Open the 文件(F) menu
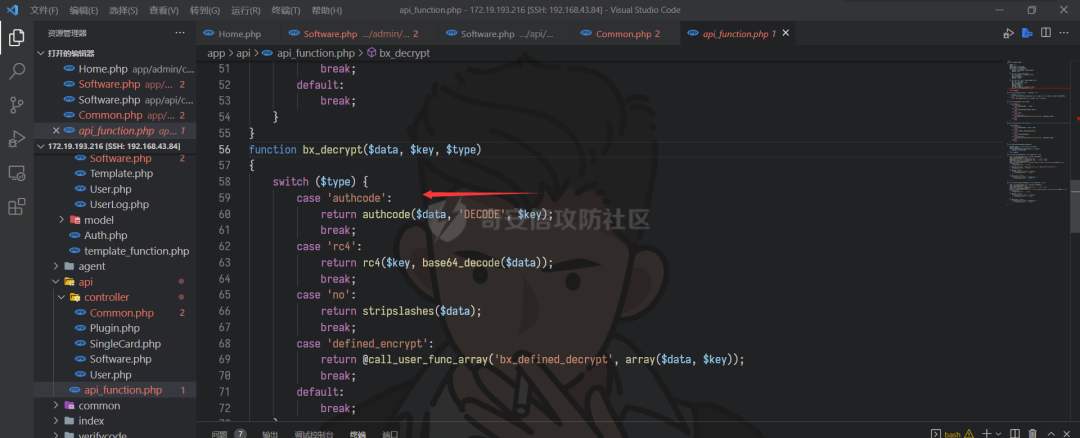1080x438 pixels. [44, 10]
